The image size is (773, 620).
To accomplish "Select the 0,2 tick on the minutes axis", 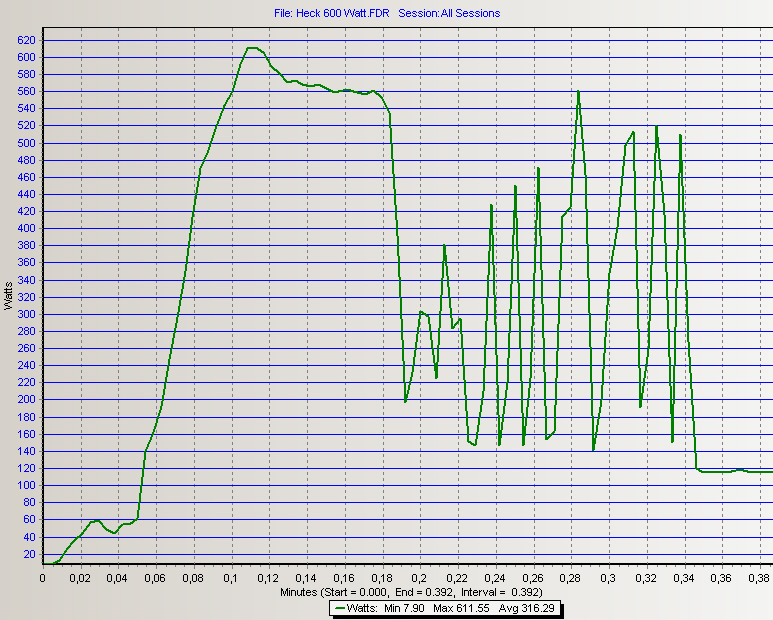I will coord(419,577).
